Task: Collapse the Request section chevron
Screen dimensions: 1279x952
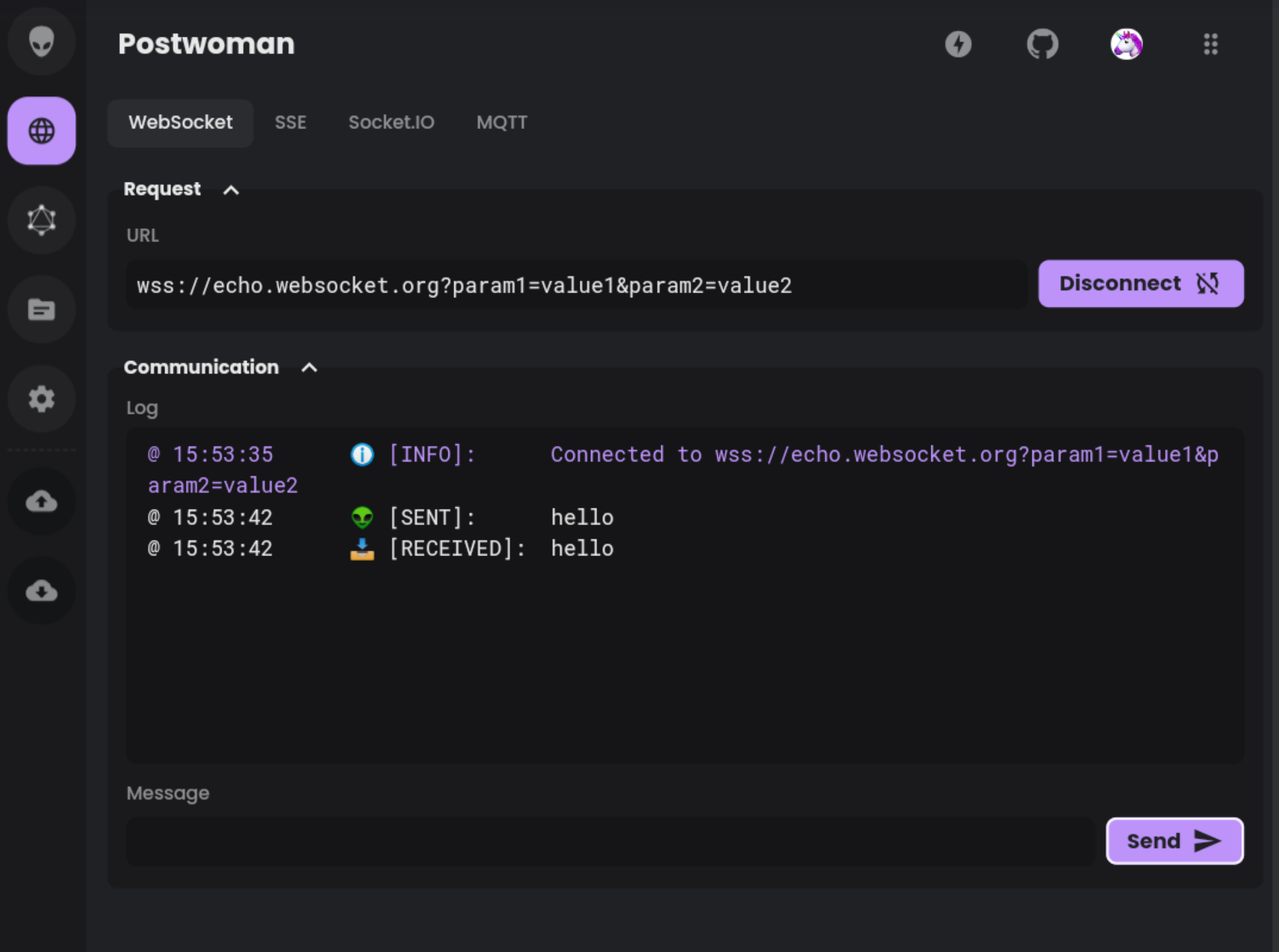Action: pyautogui.click(x=231, y=190)
